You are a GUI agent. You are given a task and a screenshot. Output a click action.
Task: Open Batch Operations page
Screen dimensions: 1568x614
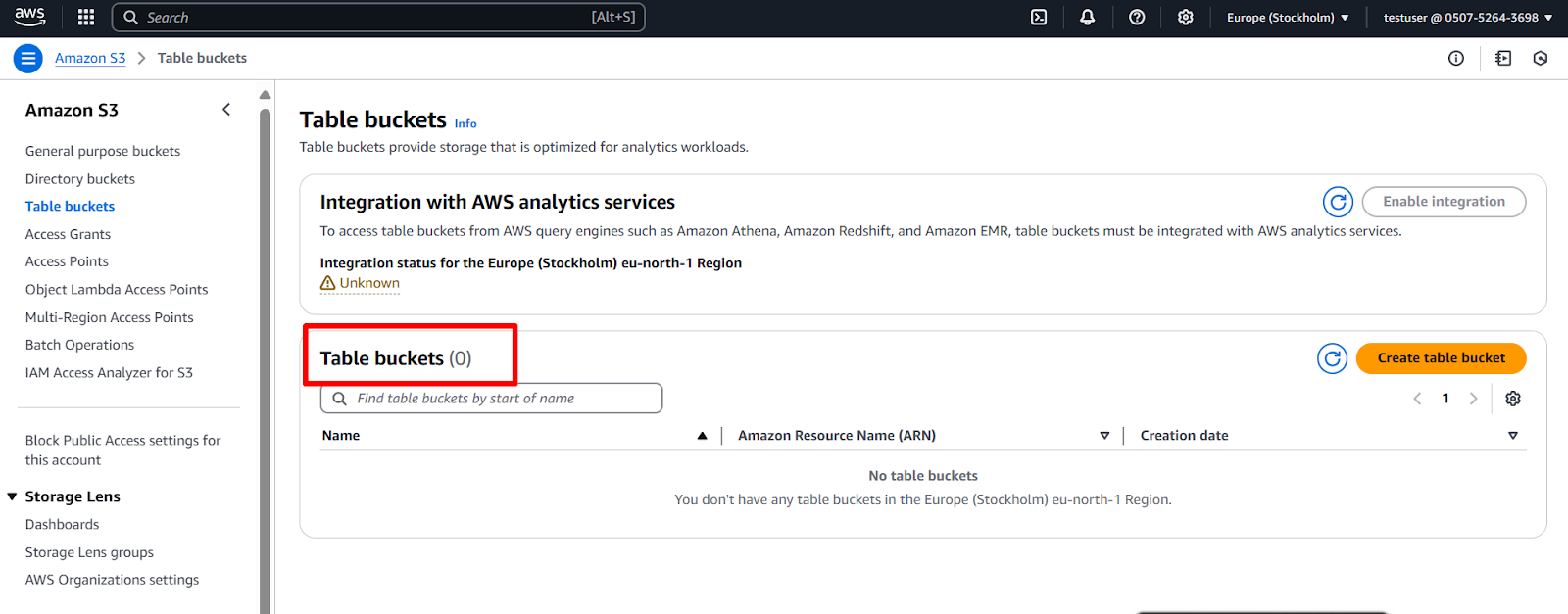click(79, 345)
